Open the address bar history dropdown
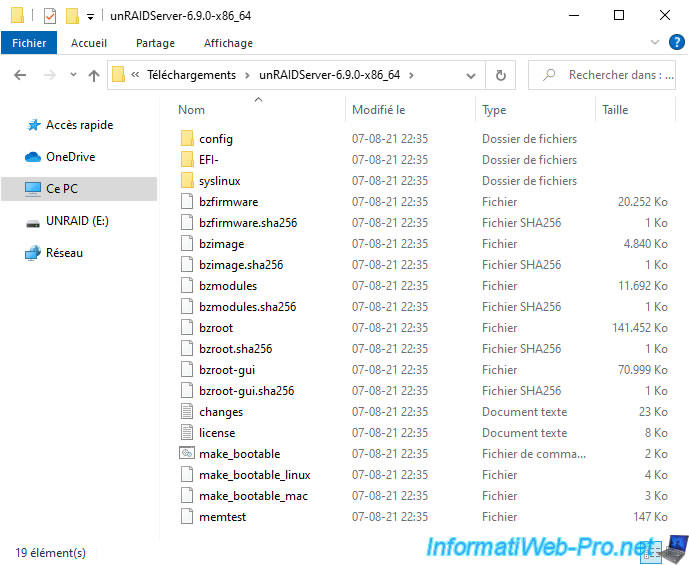 [472, 75]
